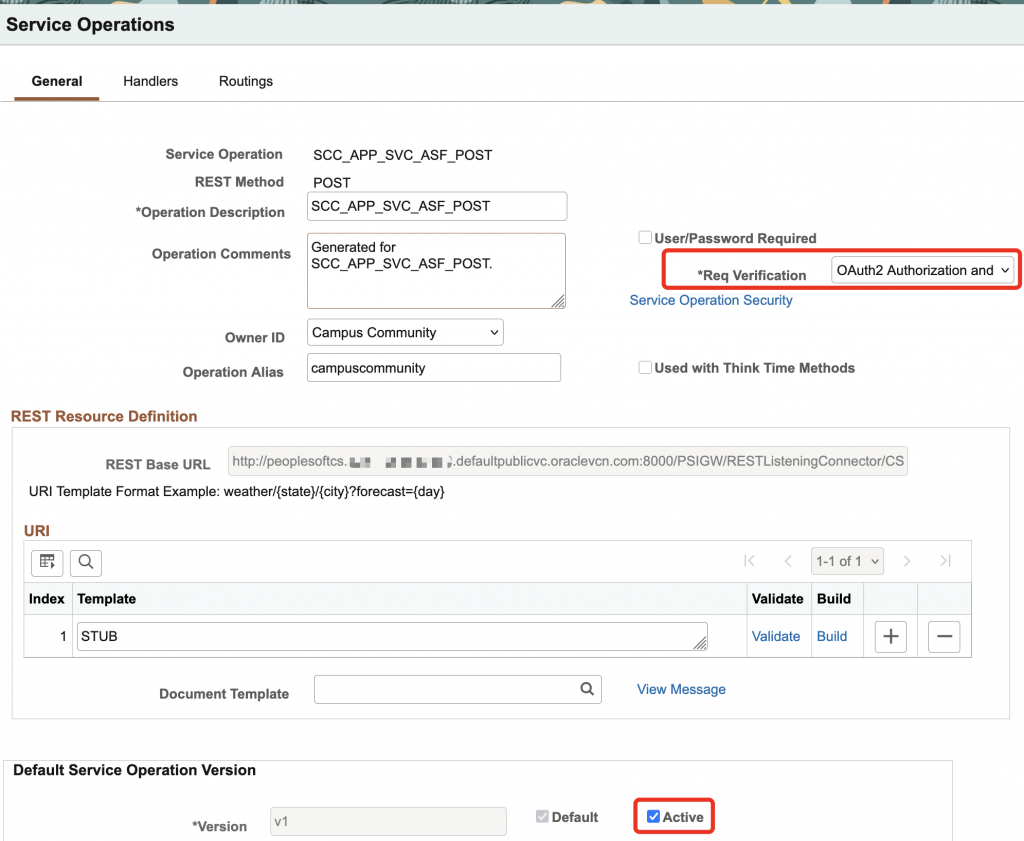Delete URI row with minus button
The height and width of the screenshot is (841, 1024).
pos(944,636)
